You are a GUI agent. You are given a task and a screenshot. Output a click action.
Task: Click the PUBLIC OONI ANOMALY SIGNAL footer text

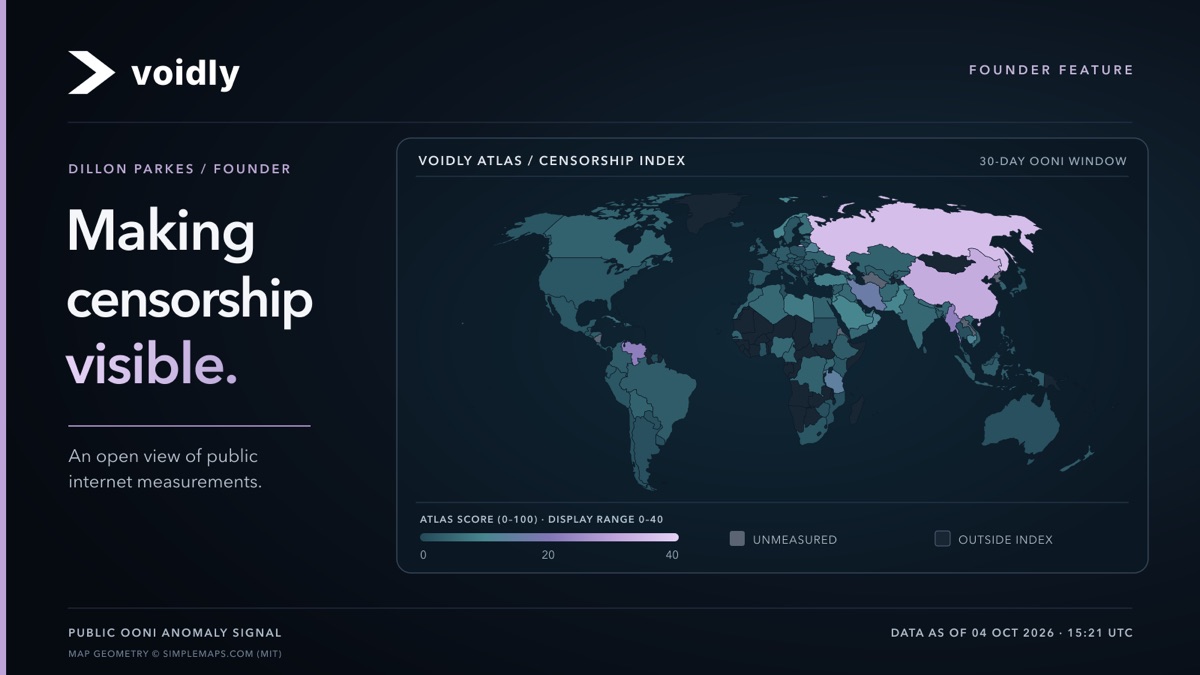tap(175, 633)
